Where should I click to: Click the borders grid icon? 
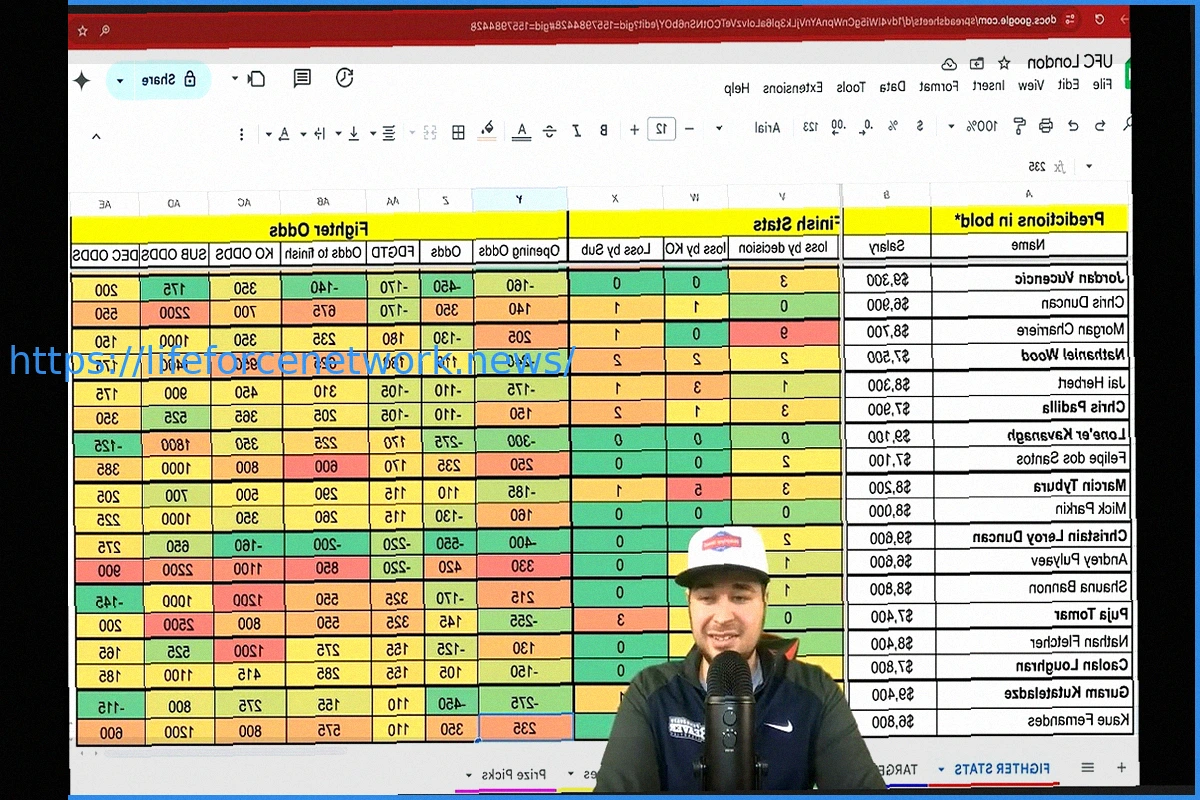point(458,131)
